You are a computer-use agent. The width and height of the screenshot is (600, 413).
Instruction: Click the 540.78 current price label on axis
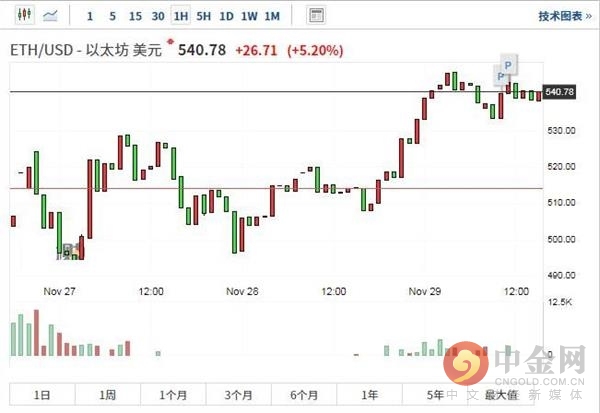(x=559, y=92)
